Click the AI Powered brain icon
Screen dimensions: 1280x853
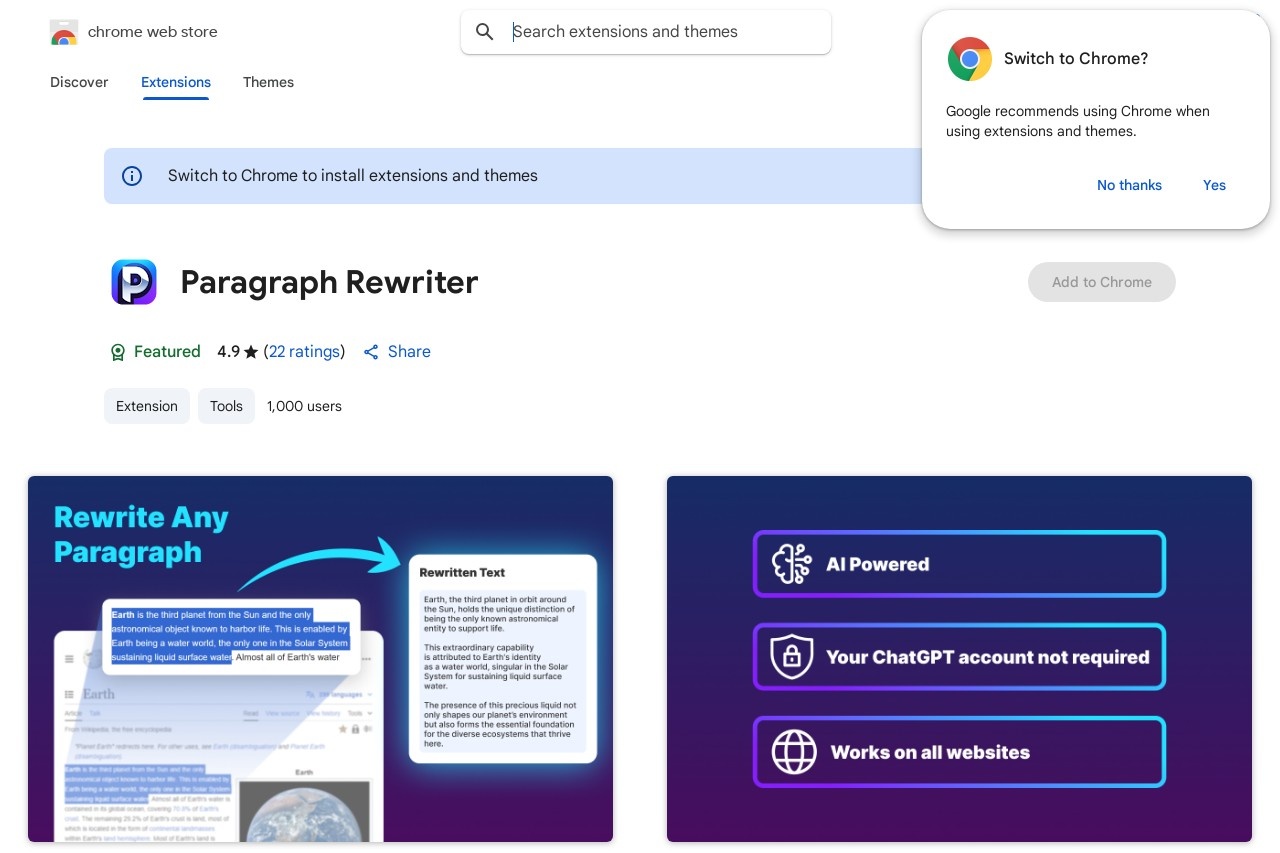792,564
